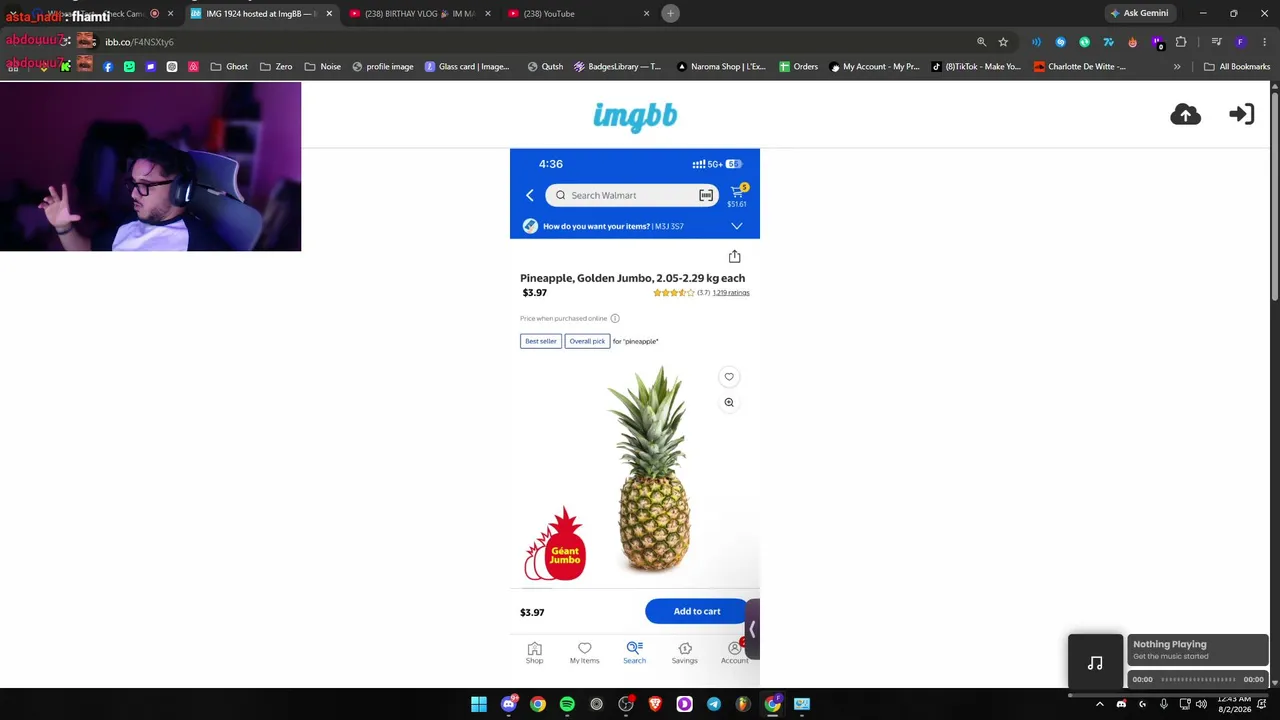Click the volume speaker icon in system tray
1280x720 pixels.
[1201, 704]
